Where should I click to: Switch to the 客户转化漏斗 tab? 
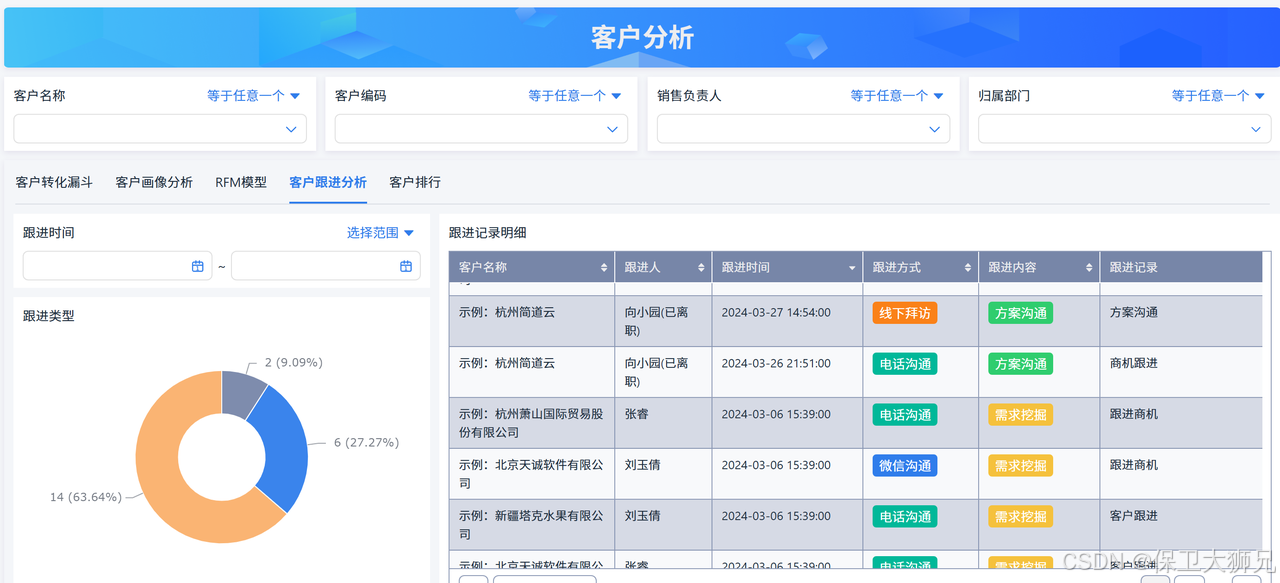[54, 183]
